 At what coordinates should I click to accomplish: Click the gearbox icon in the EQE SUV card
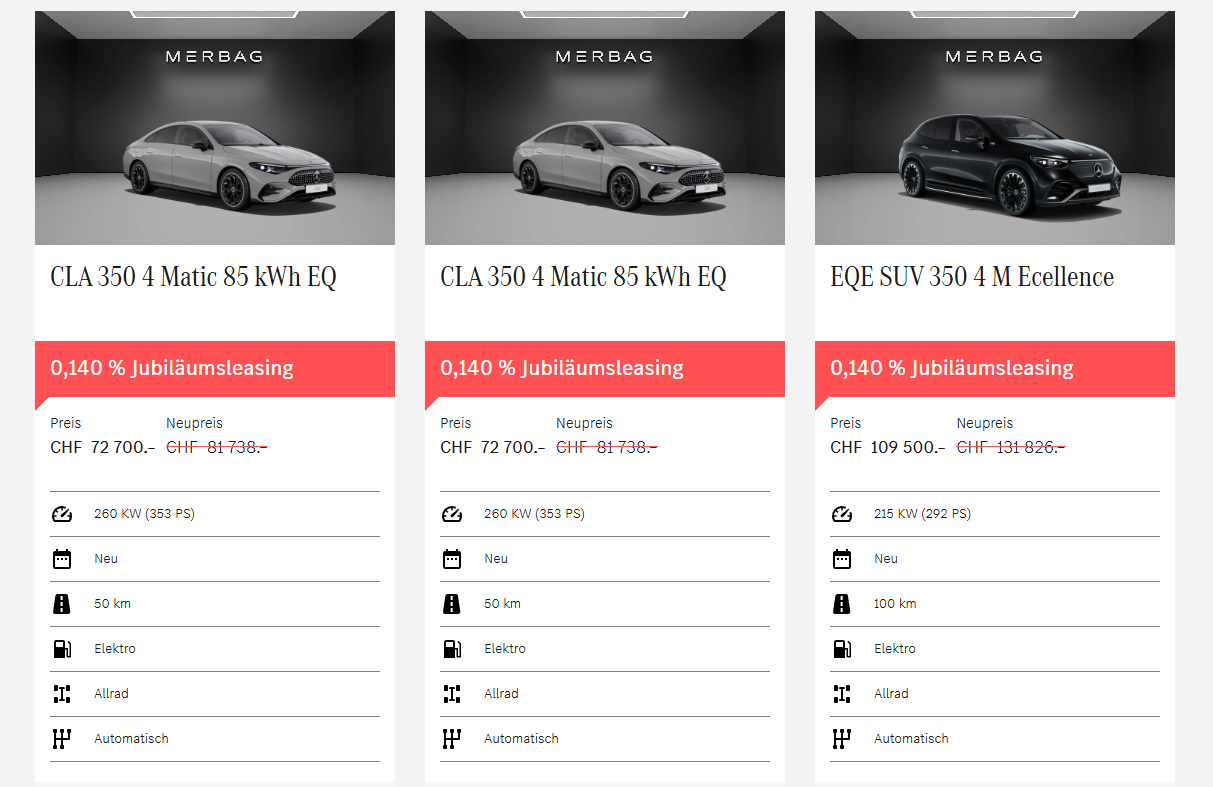point(842,739)
